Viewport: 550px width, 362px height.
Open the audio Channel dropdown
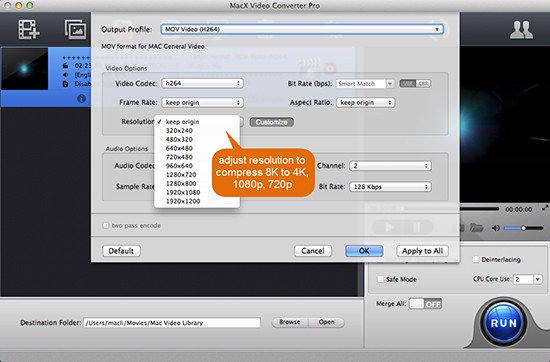pyautogui.click(x=390, y=166)
